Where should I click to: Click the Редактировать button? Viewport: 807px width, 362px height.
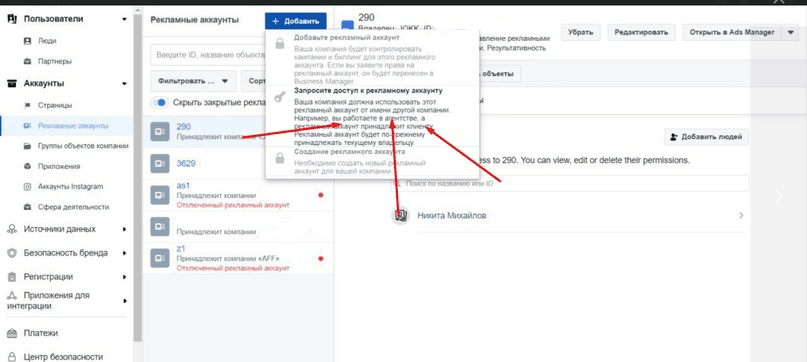tap(641, 32)
